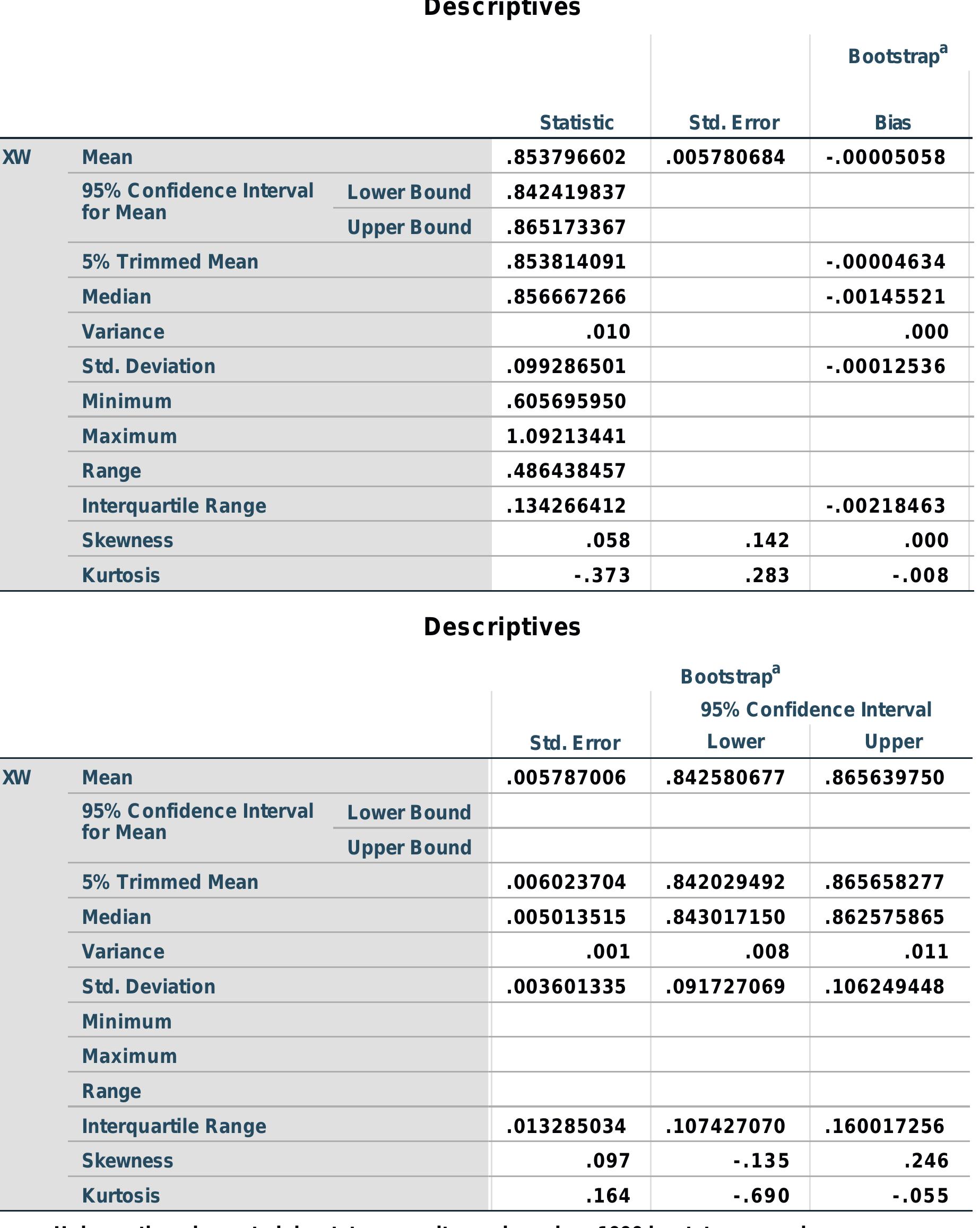This screenshot has width=980, height=1228.
Task: Select the bootstrap Upper value .865639750
Action: [884, 777]
